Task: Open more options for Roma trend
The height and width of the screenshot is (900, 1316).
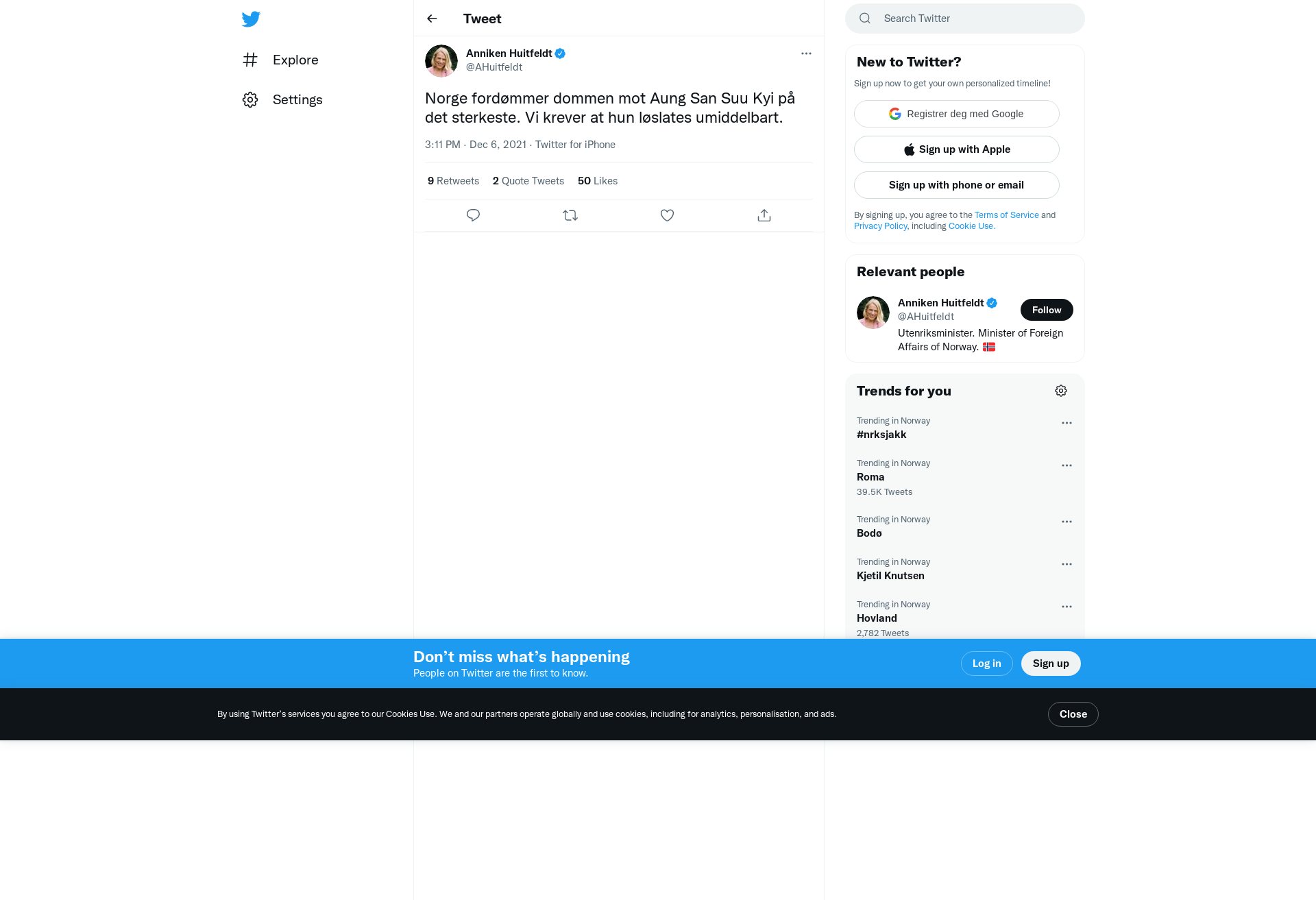Action: (1067, 465)
